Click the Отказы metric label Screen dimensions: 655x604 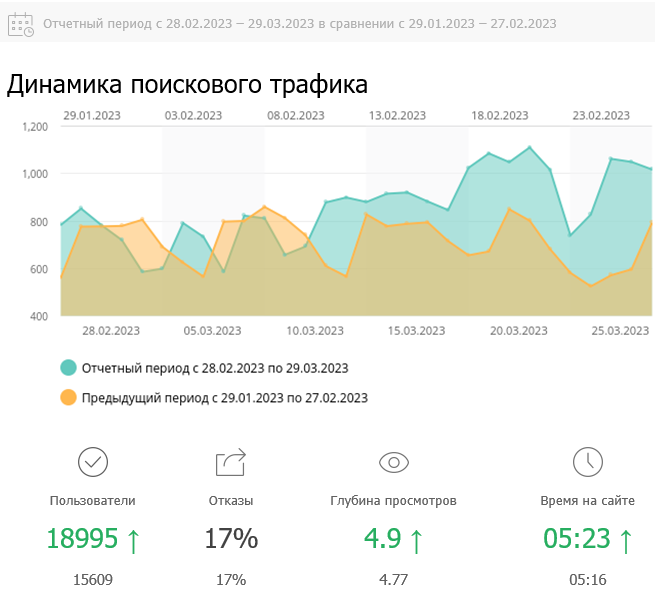pos(231,500)
